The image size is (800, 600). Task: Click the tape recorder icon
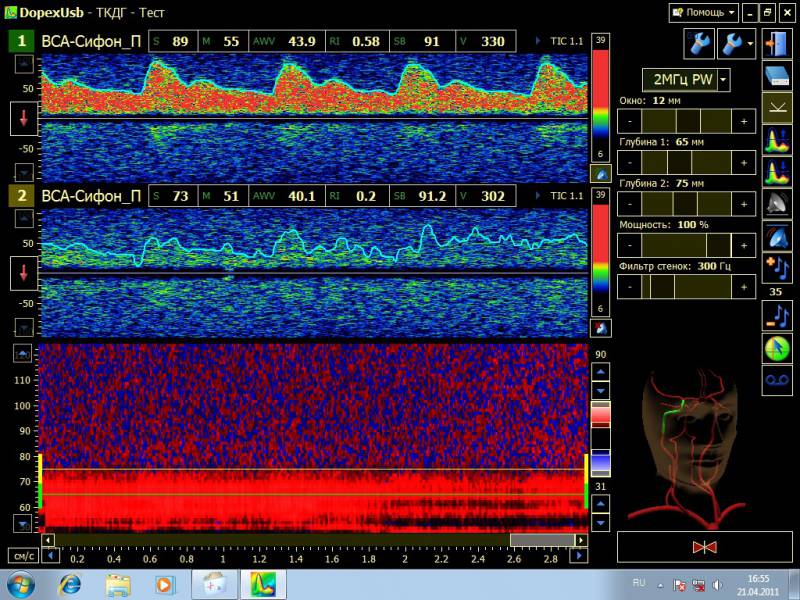(x=777, y=380)
